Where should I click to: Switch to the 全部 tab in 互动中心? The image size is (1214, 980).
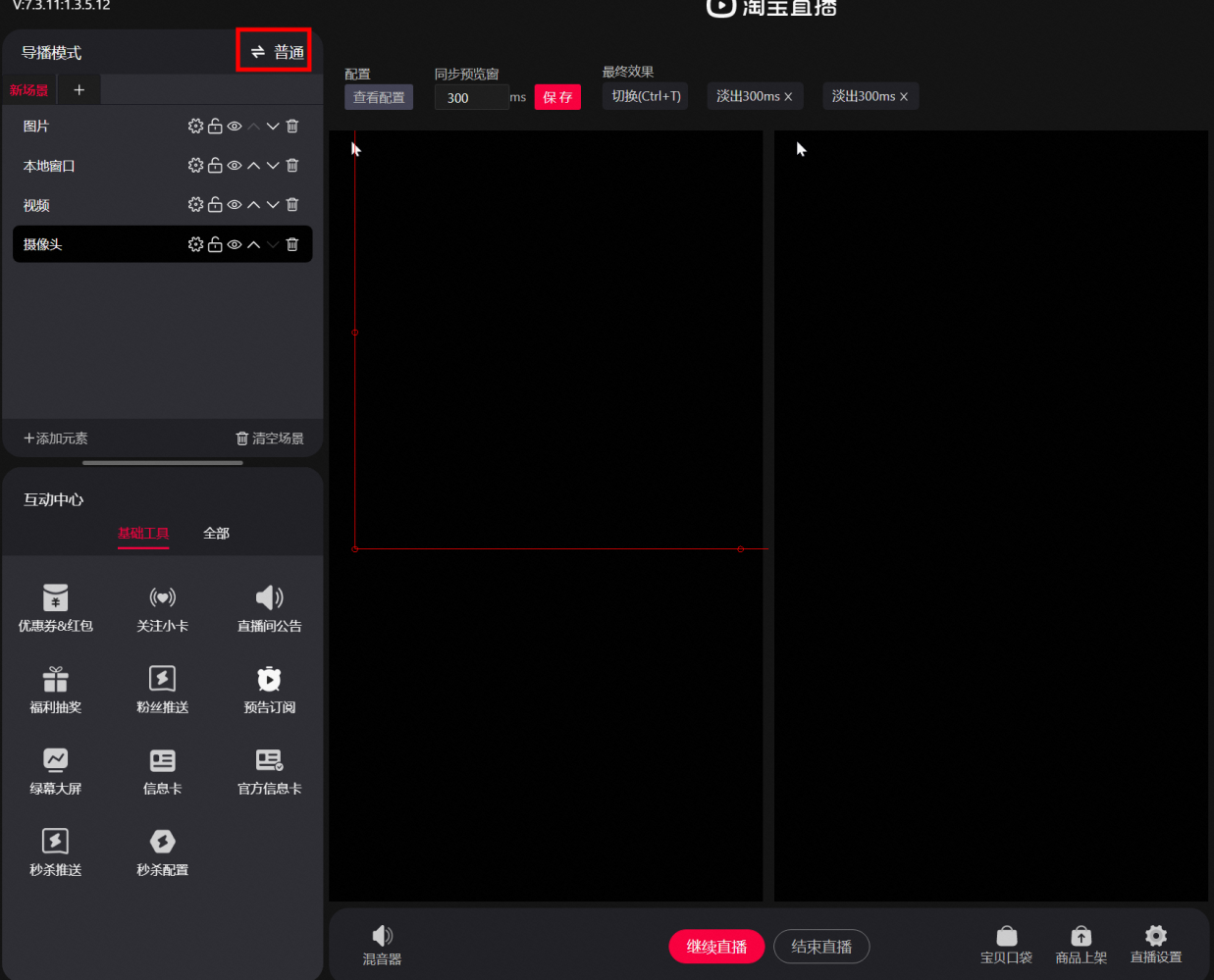217,534
